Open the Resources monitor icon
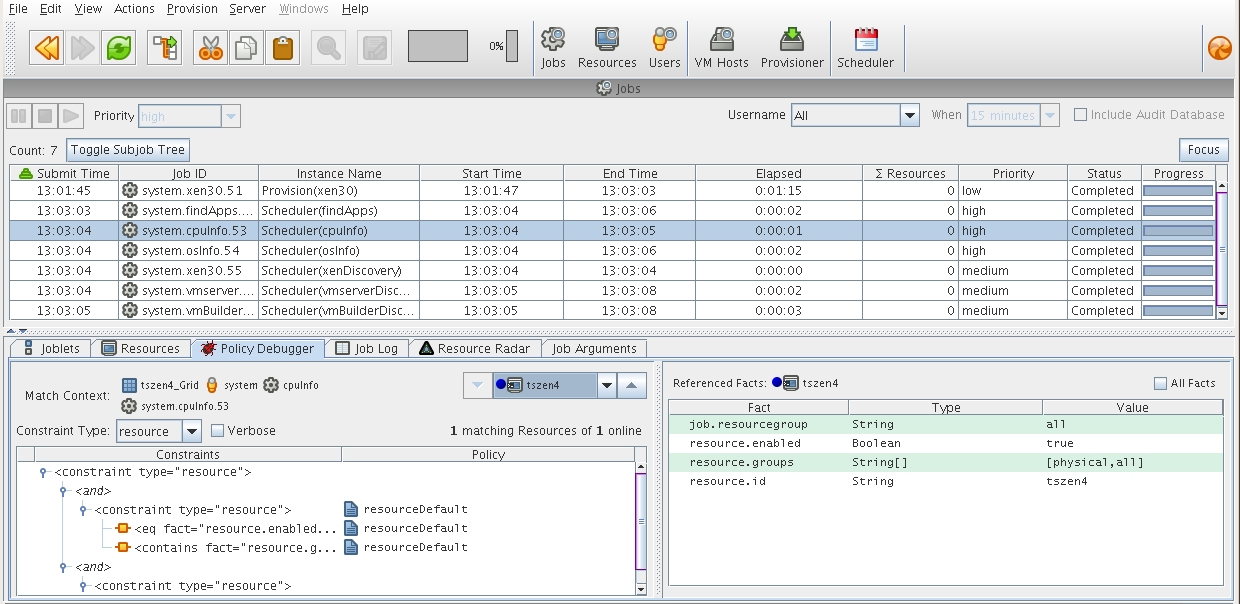The image size is (1240, 604). tap(606, 47)
